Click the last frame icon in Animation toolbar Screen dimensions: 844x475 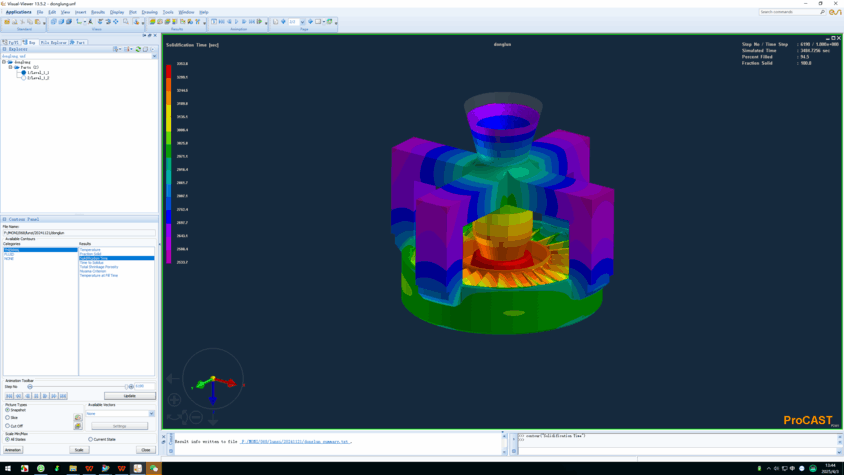(251, 22)
